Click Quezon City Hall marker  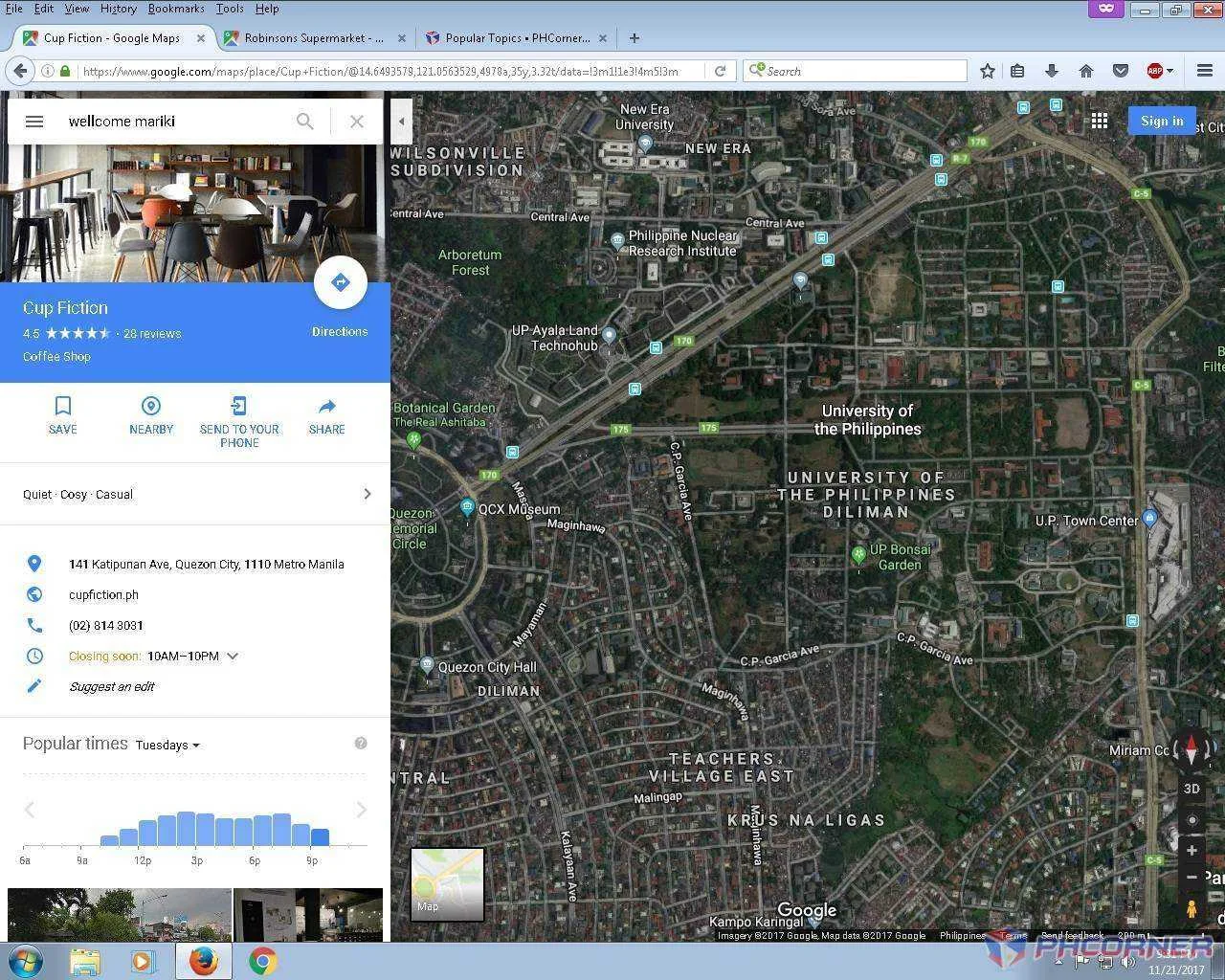click(428, 666)
